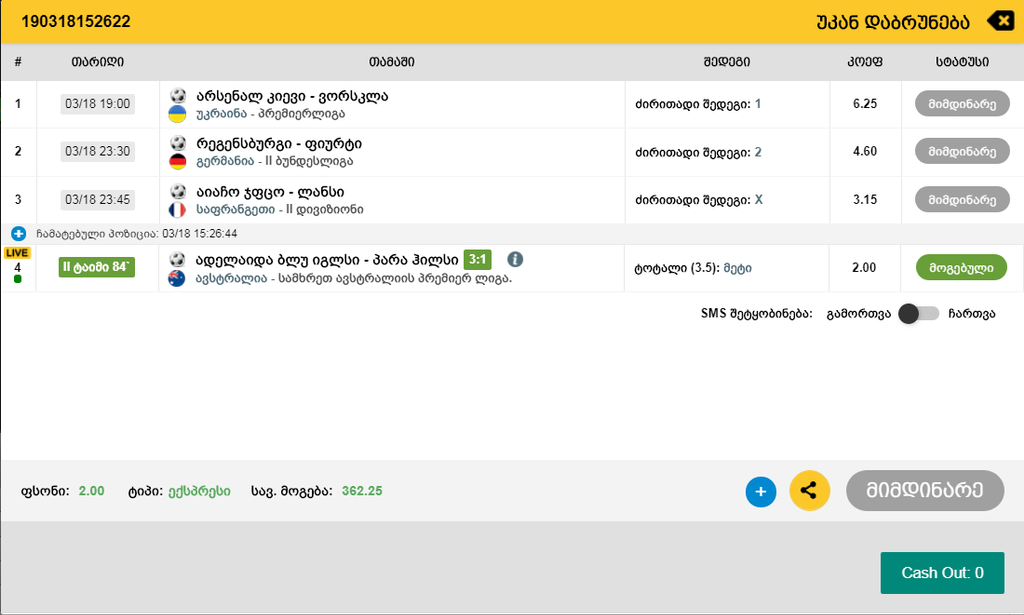Click the Germany flag icon
This screenshot has height=615, width=1024.
(x=178, y=161)
